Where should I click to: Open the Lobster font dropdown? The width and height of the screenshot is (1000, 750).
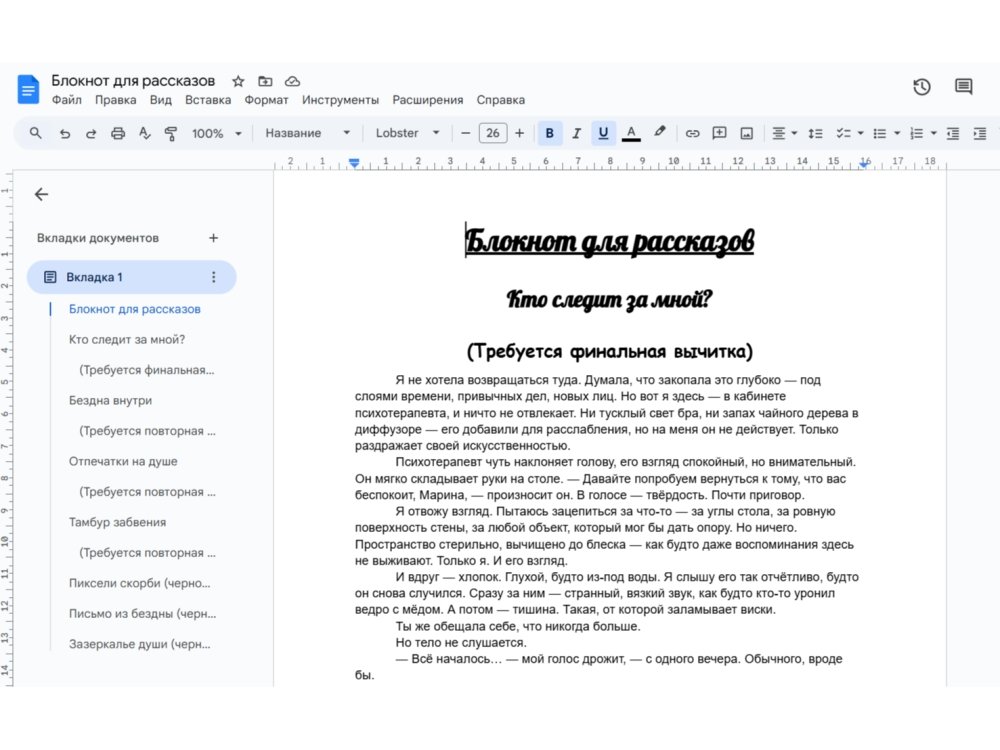click(x=407, y=133)
